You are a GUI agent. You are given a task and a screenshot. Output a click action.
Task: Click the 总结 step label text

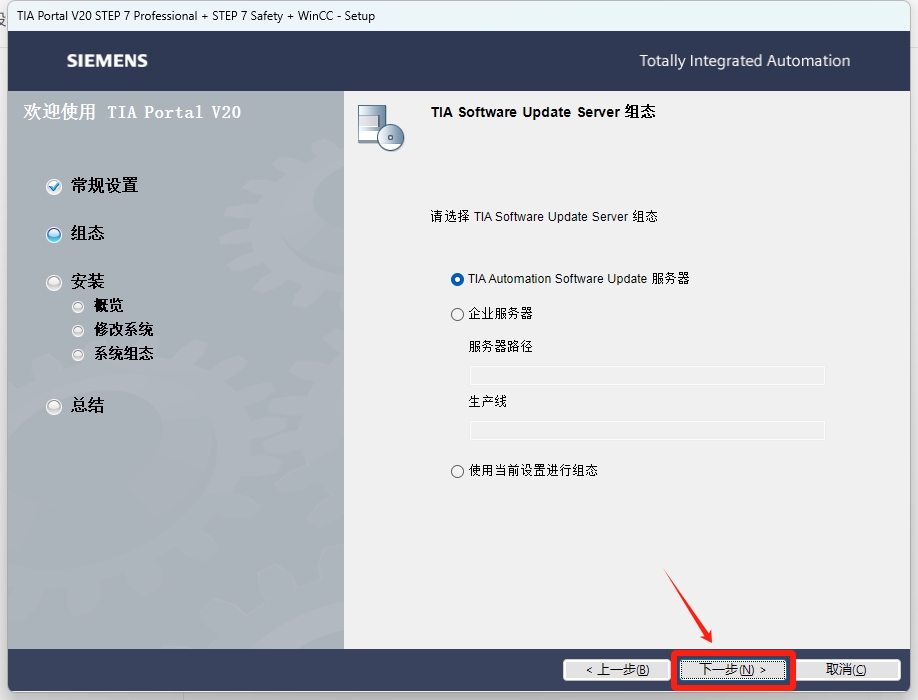point(88,406)
